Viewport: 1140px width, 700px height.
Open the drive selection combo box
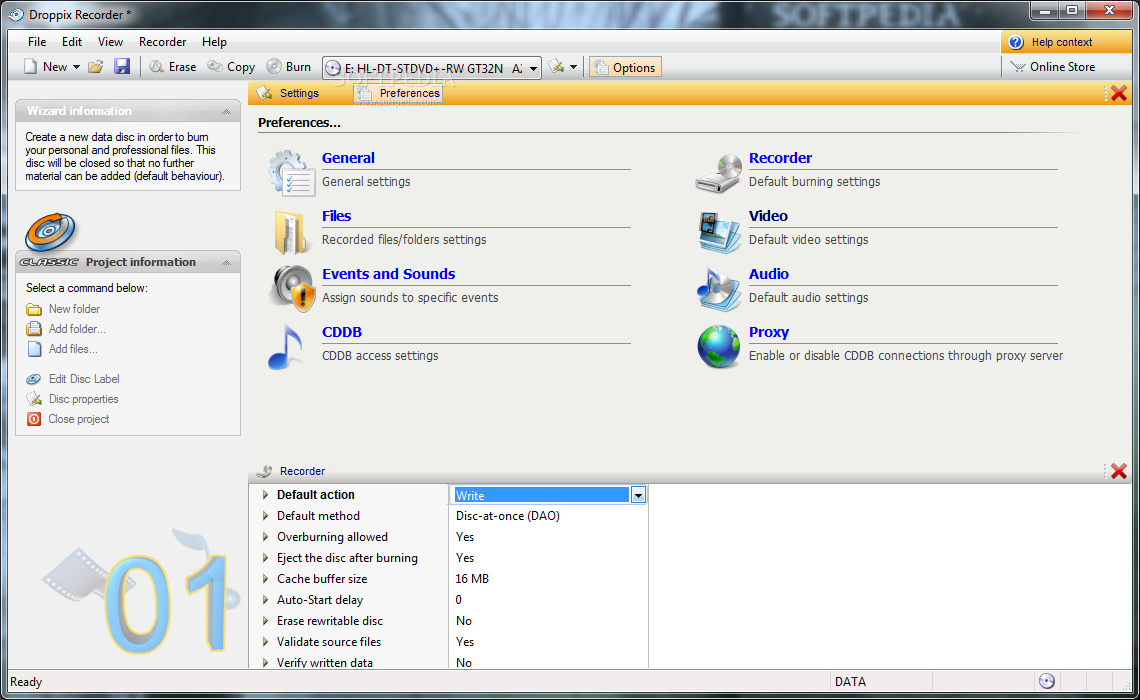pyautogui.click(x=432, y=68)
